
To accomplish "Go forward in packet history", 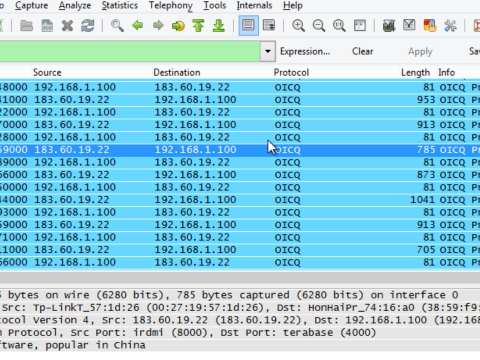I will click(x=158, y=26).
